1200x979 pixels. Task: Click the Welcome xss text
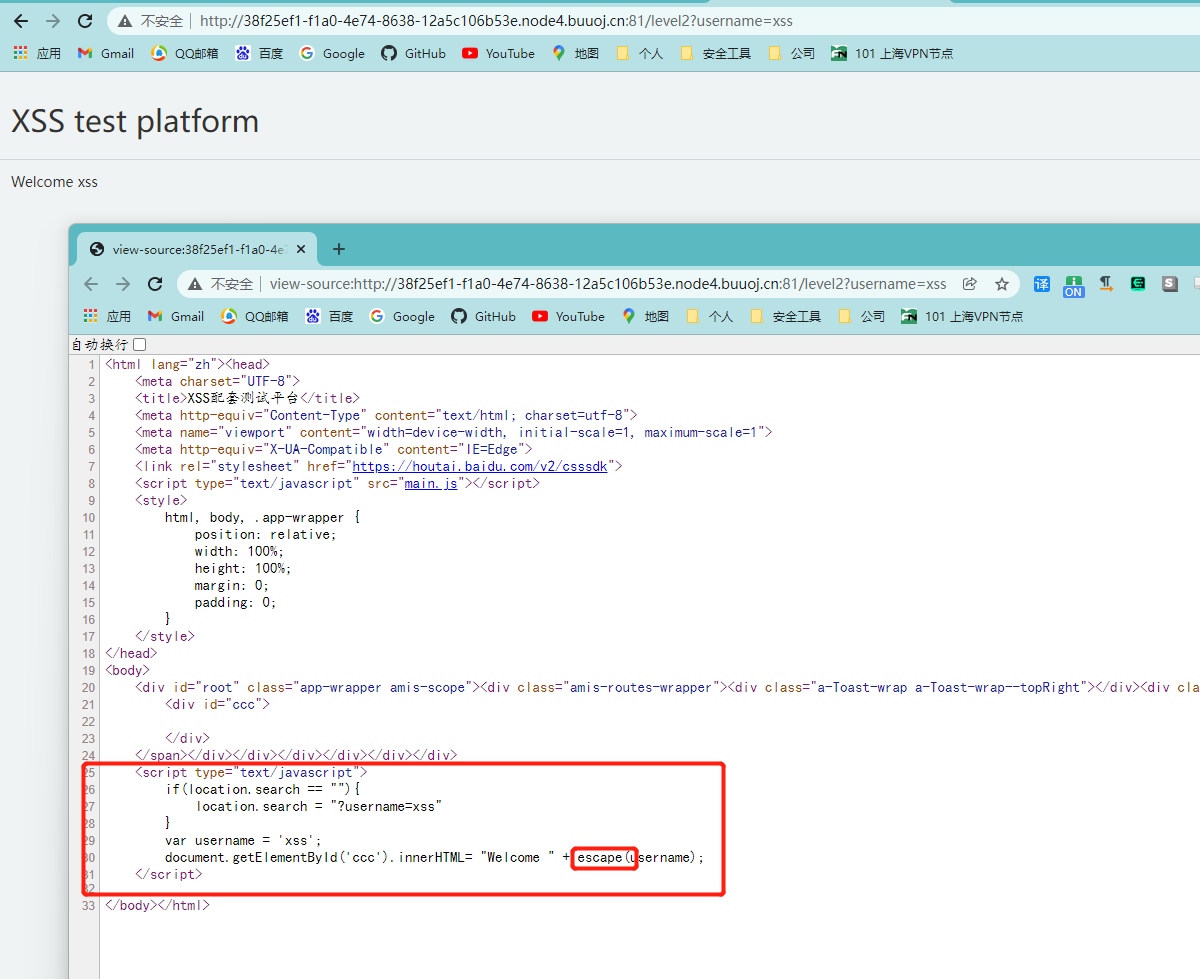(54, 181)
